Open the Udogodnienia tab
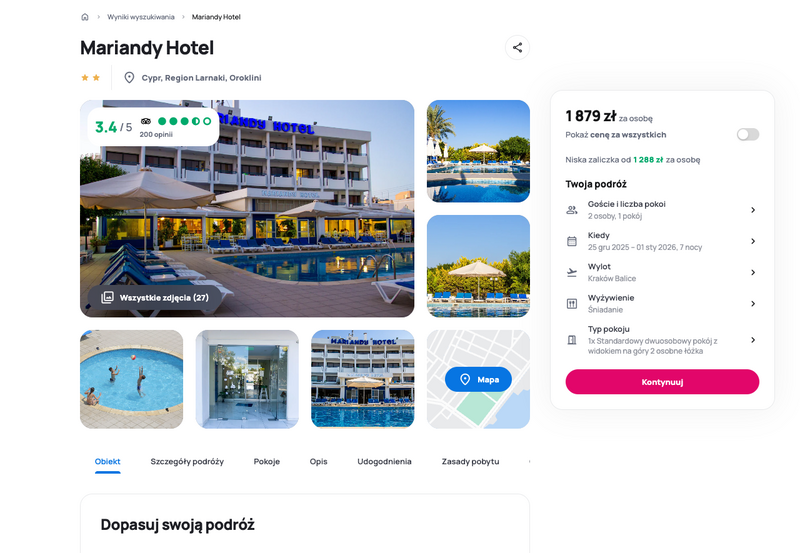Screen dimensions: 800x553 point(384,461)
